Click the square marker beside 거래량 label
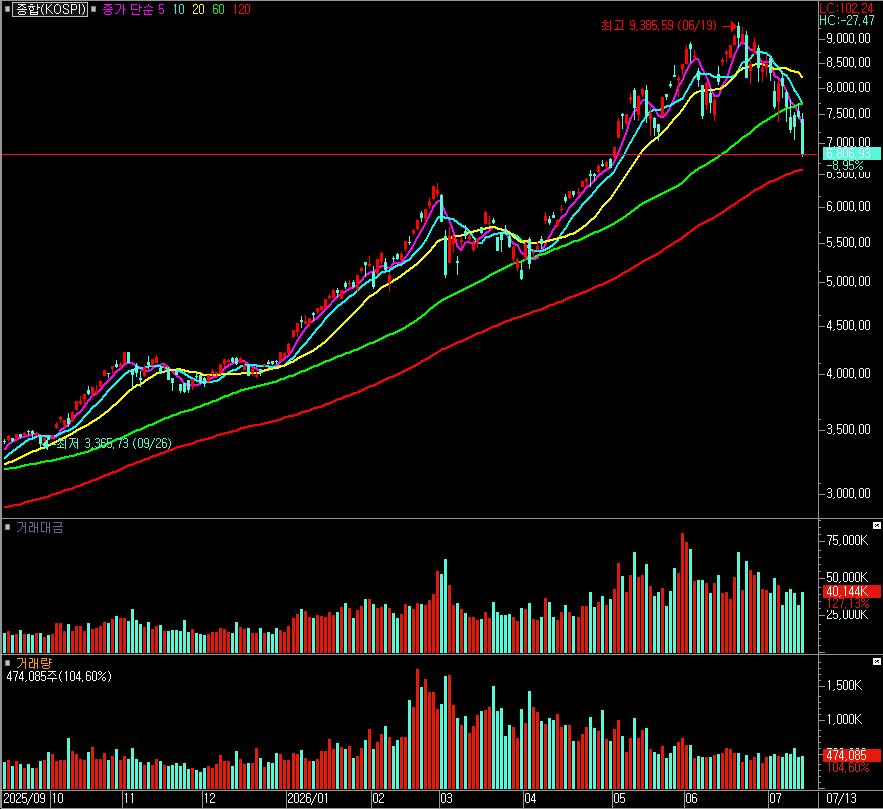 [7, 664]
